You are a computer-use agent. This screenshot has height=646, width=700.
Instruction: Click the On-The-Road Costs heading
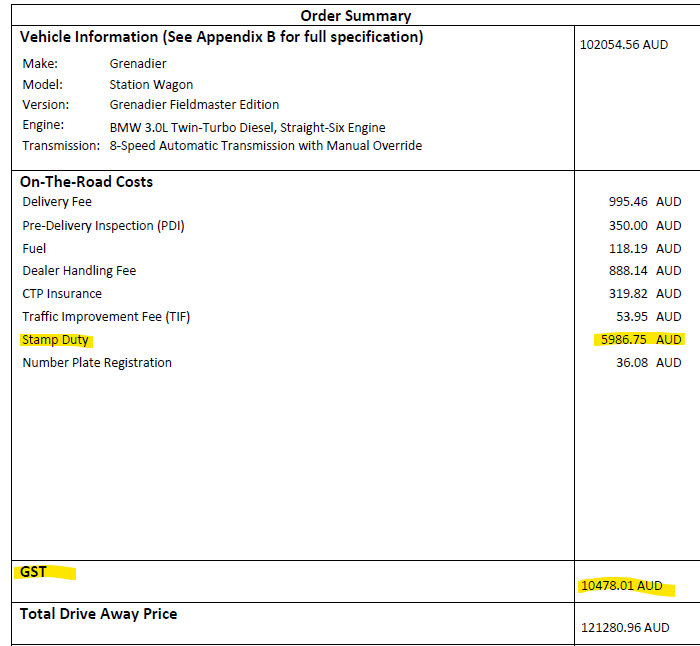pyautogui.click(x=86, y=182)
